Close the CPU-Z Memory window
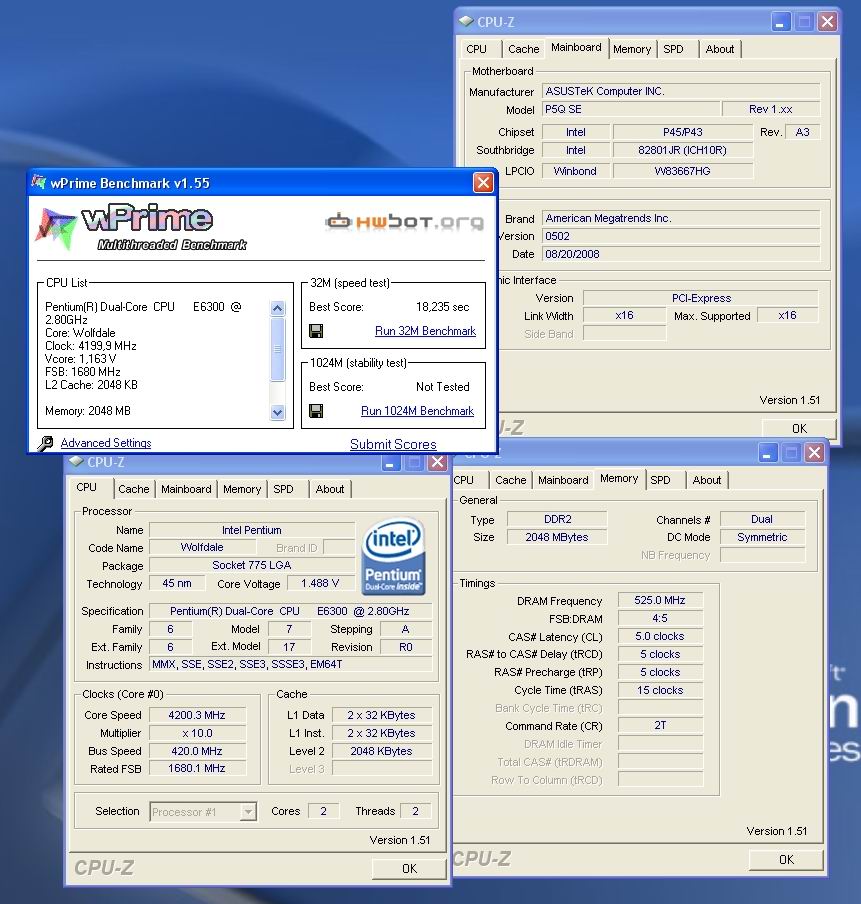861x904 pixels. (x=814, y=453)
